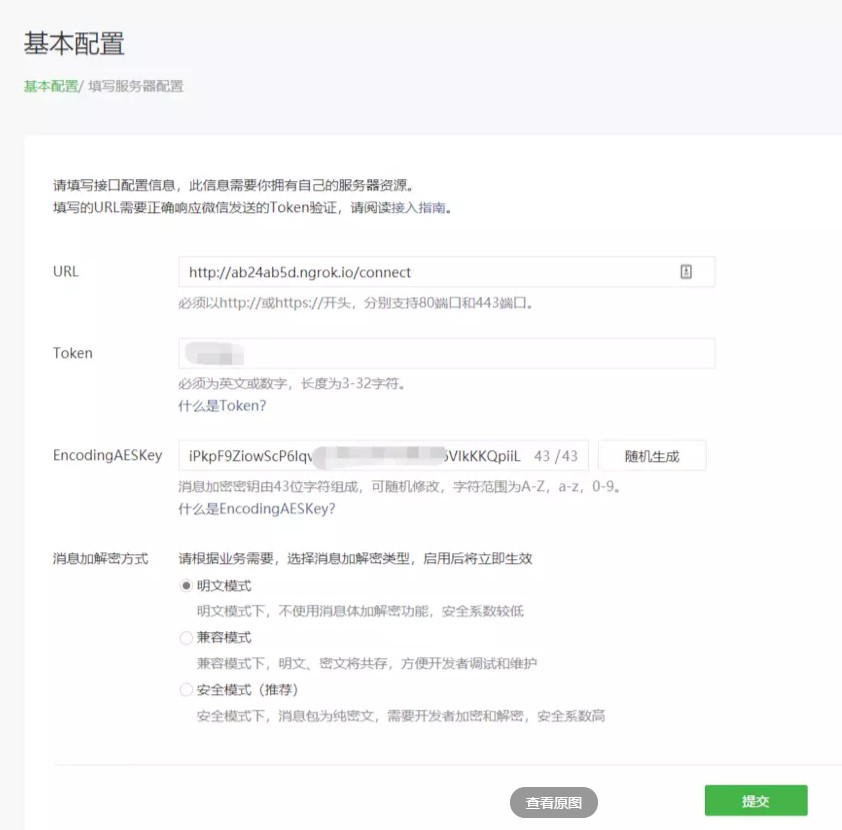This screenshot has width=842, height=830.
Task: Click the 提交 submit button
Action: 756,800
